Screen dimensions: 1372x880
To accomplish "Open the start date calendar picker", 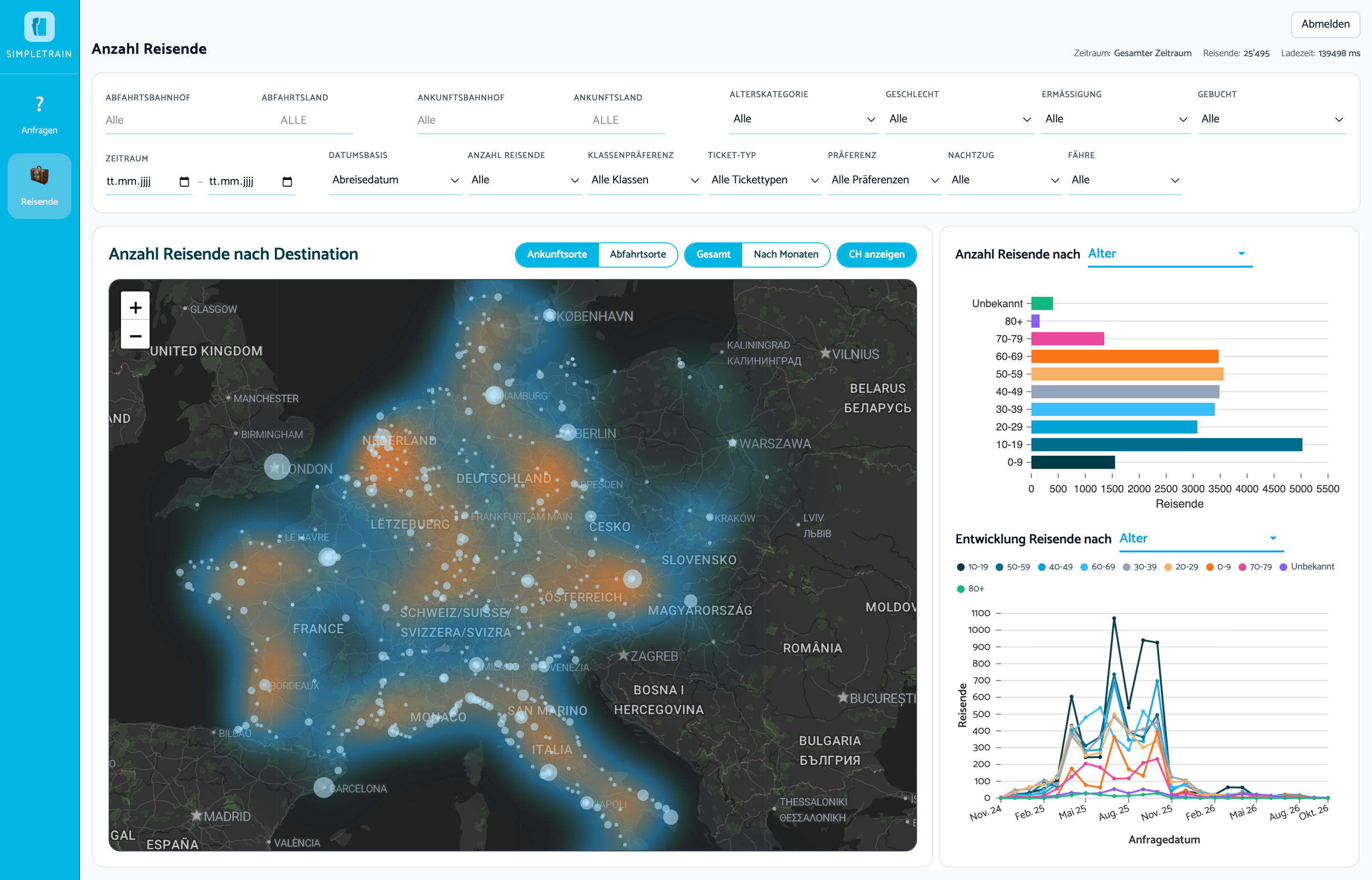I will 184,182.
